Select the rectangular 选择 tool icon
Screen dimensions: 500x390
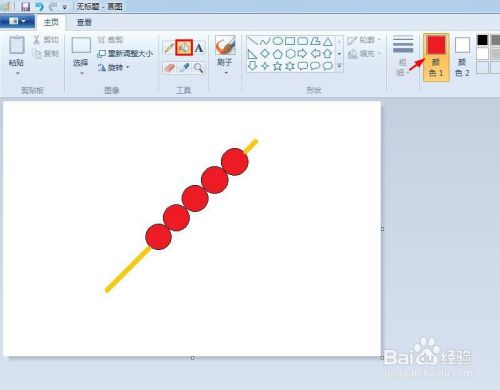coord(81,45)
